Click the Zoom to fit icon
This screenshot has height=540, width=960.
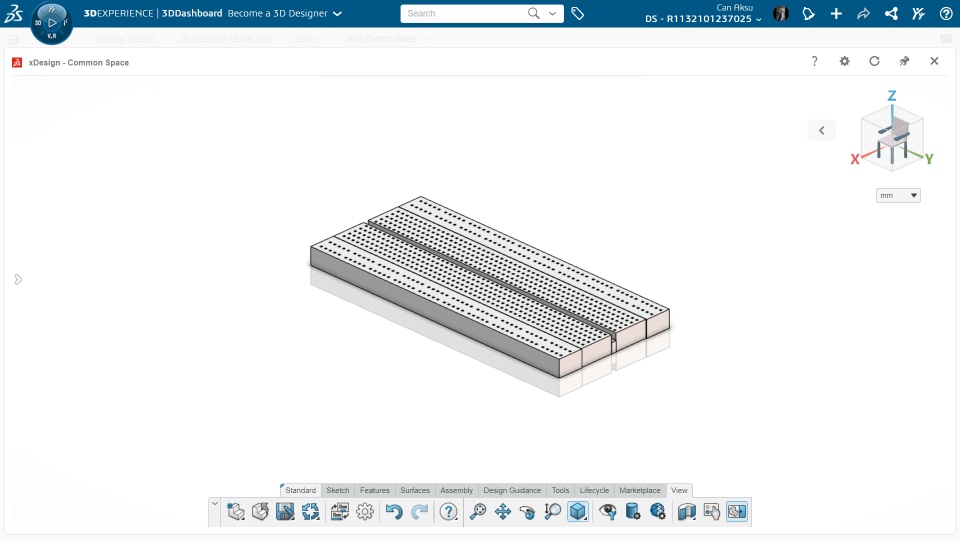(x=478, y=511)
